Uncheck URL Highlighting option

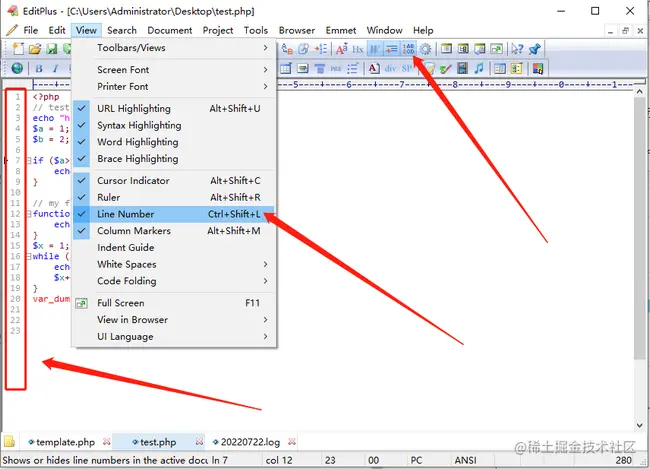coord(173,109)
